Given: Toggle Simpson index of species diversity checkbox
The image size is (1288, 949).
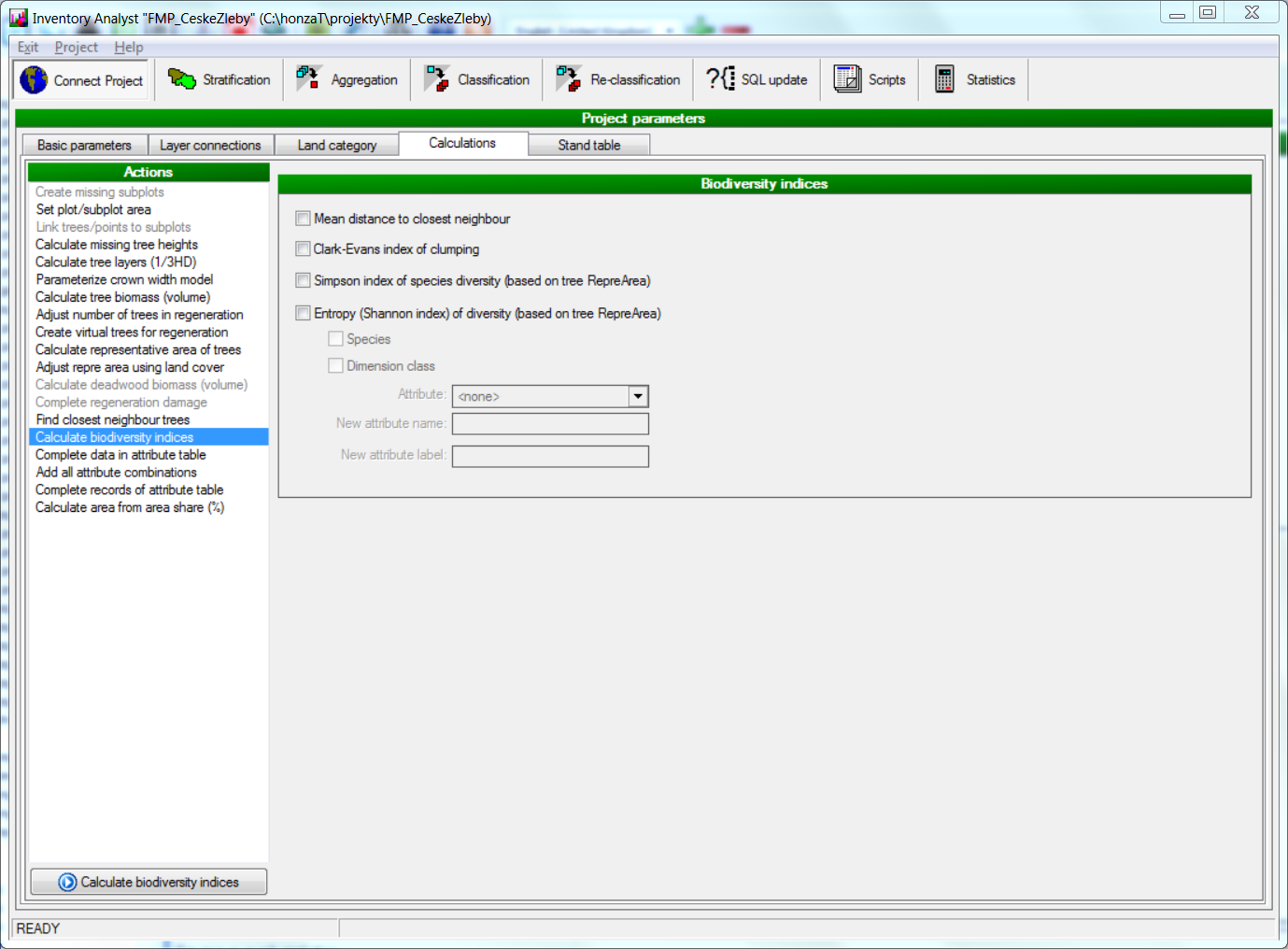Looking at the screenshot, I should [303, 280].
